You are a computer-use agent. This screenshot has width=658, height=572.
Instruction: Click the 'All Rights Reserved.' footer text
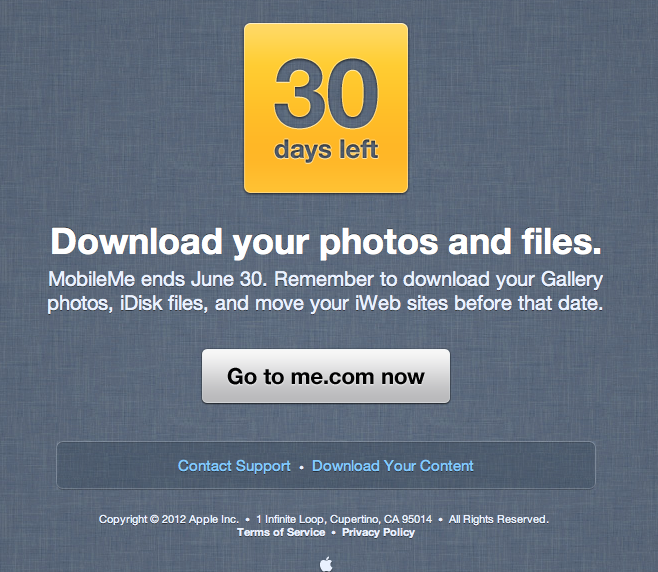[499, 520]
